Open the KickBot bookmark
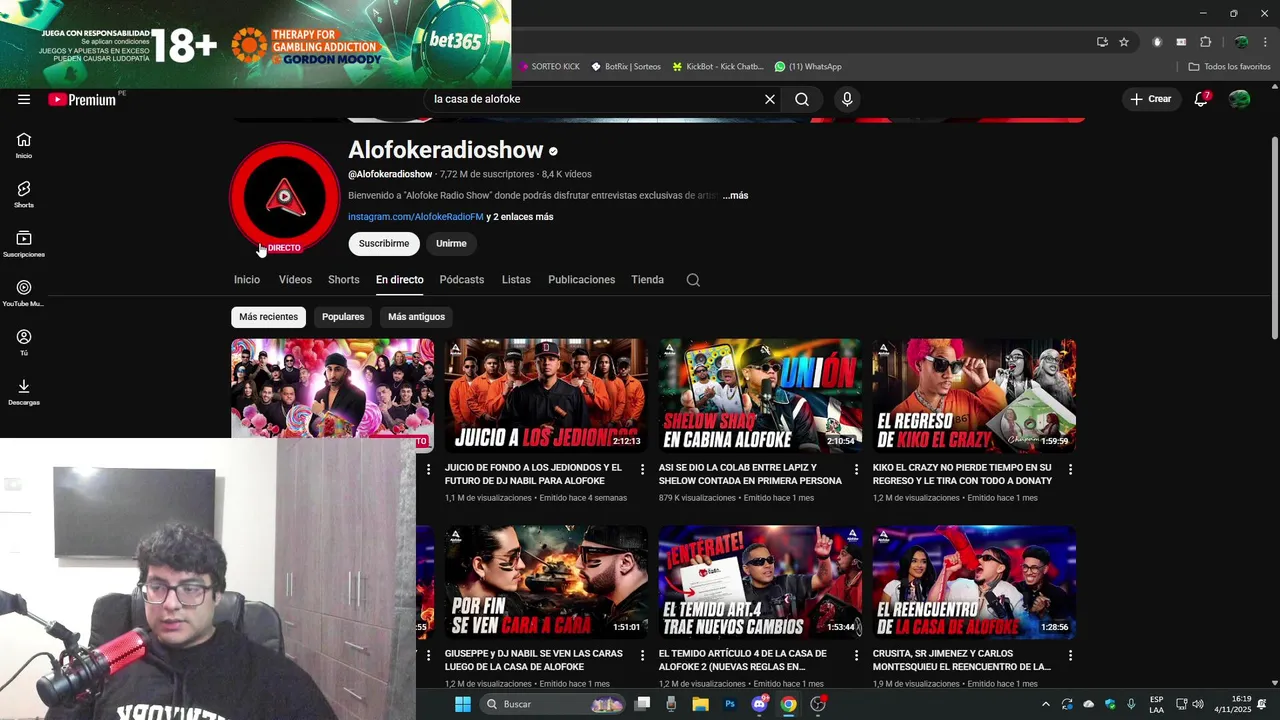Image resolution: width=1280 pixels, height=720 pixels. coord(718,67)
